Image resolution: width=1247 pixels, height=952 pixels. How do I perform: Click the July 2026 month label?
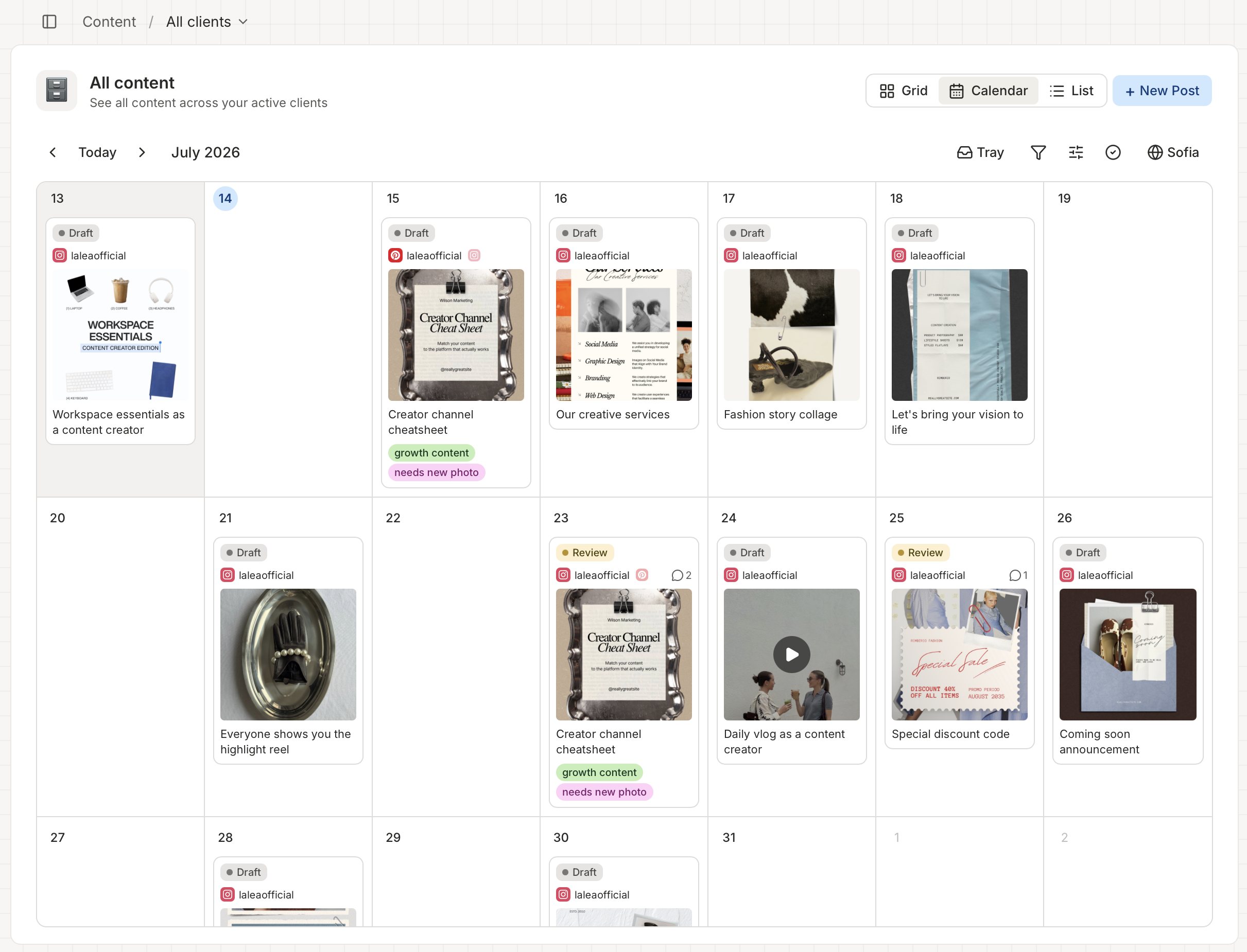(205, 152)
